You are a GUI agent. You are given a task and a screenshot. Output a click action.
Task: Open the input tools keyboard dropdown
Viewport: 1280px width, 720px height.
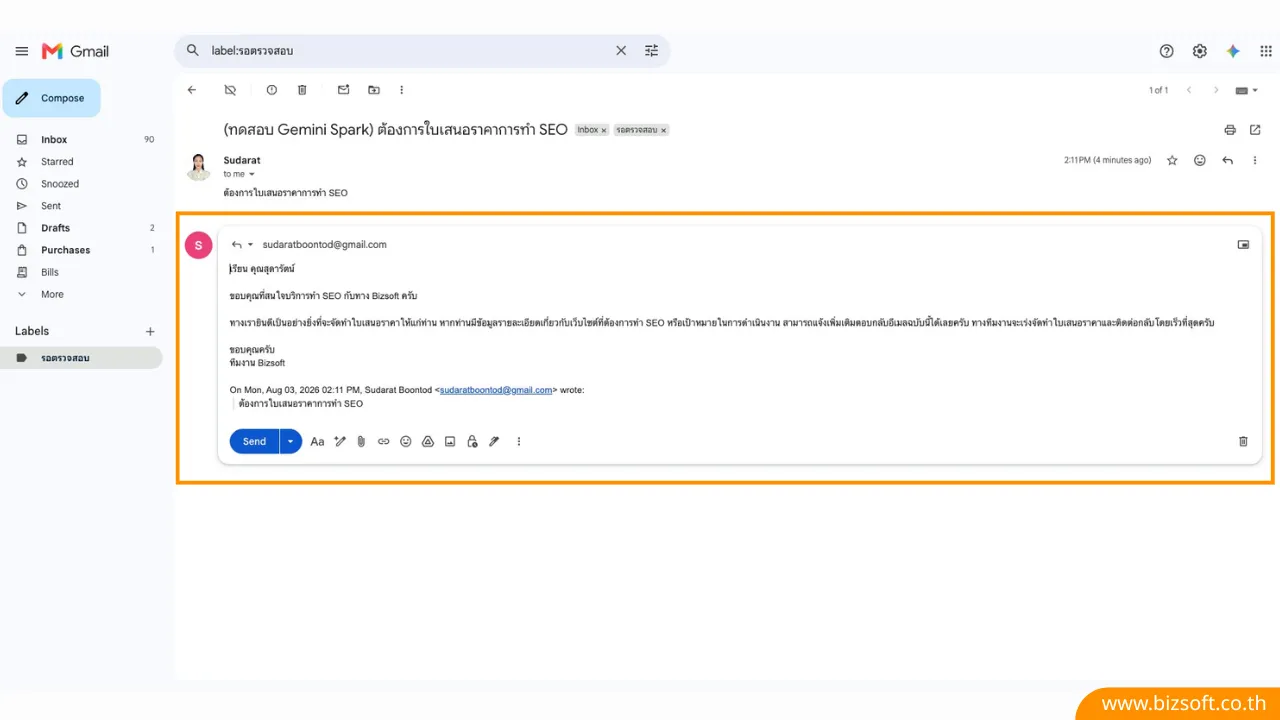(x=1247, y=90)
